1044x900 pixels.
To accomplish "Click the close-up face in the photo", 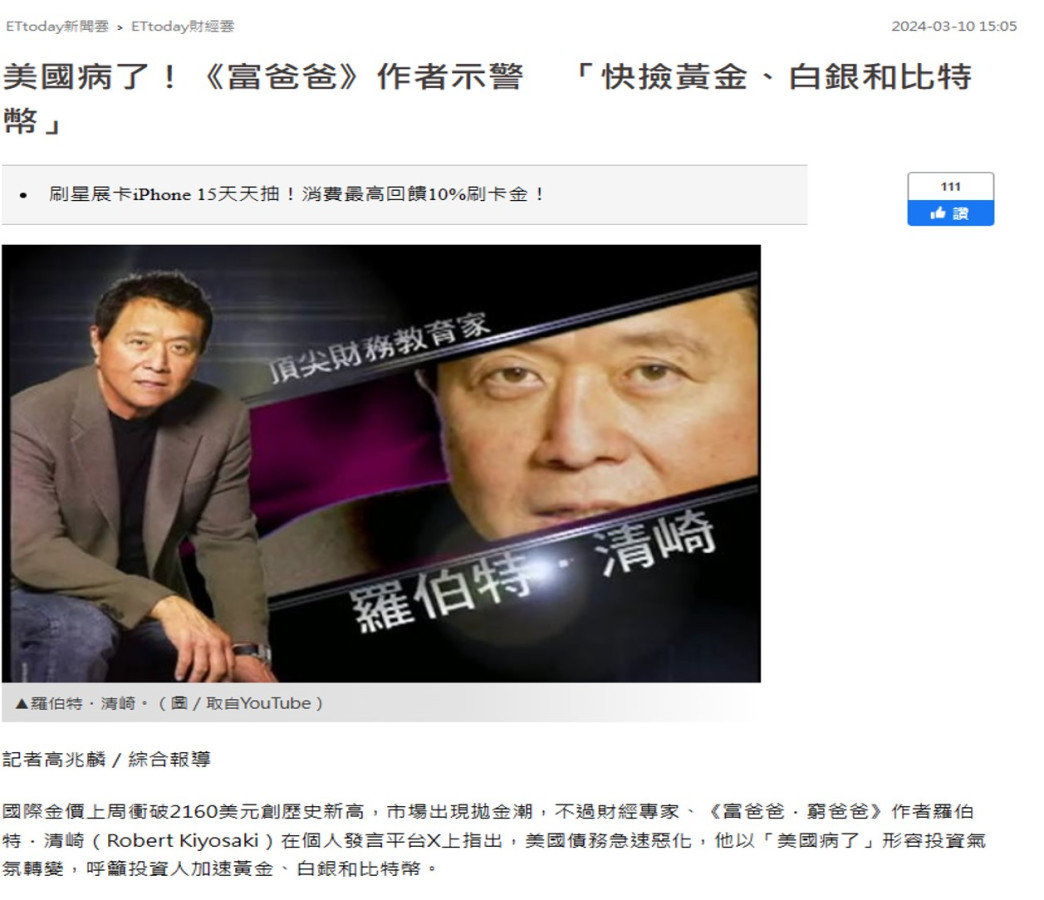I will pos(593,413).
